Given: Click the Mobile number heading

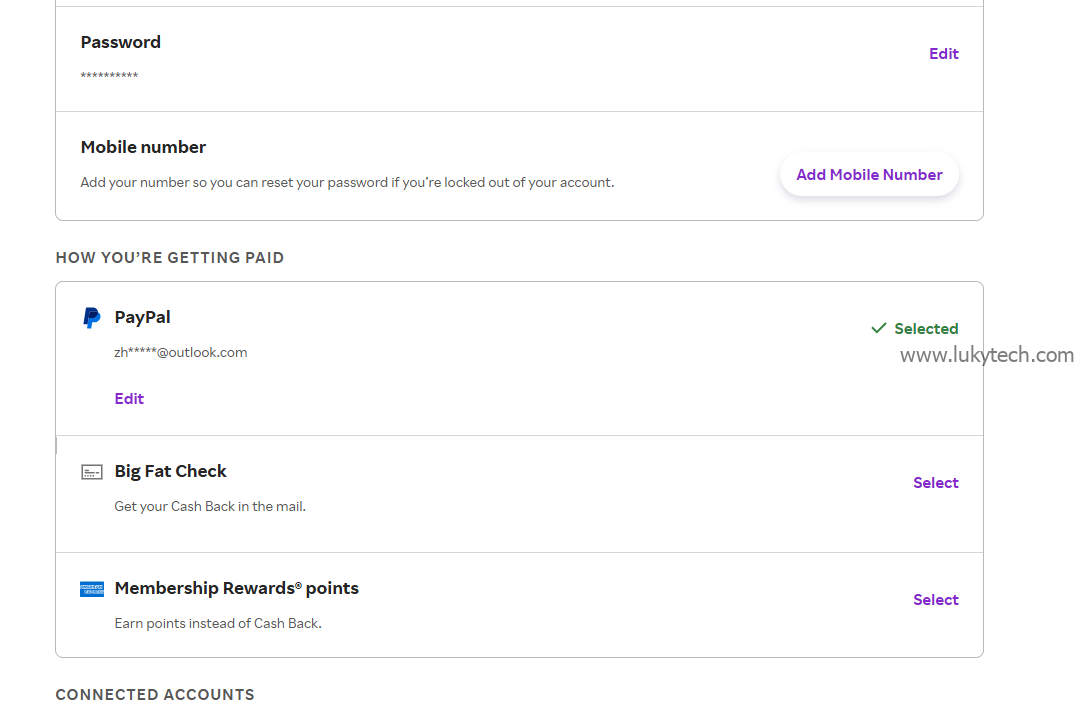Looking at the screenshot, I should pos(143,147).
